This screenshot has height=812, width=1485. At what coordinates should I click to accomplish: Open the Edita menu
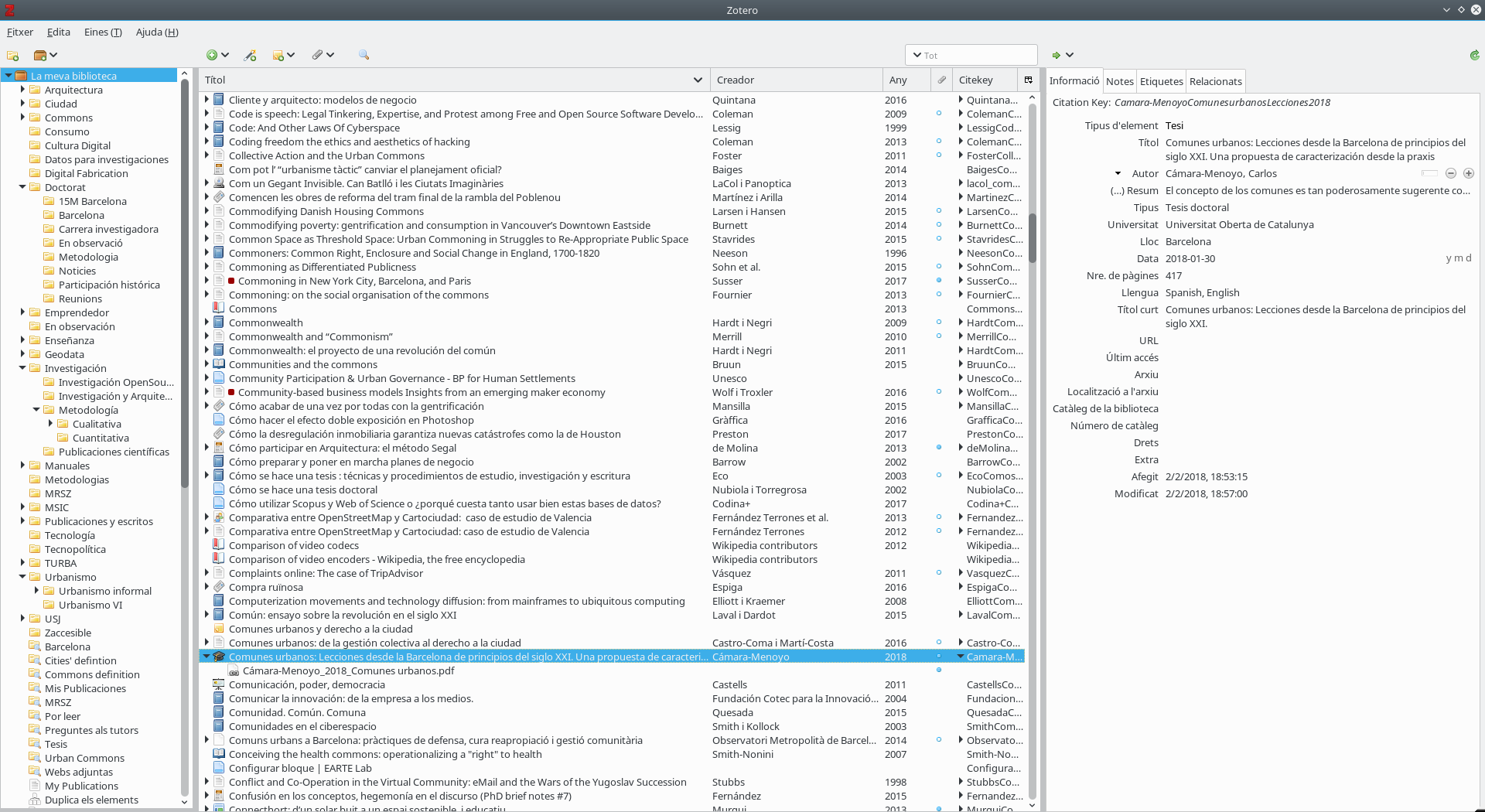click(x=59, y=32)
